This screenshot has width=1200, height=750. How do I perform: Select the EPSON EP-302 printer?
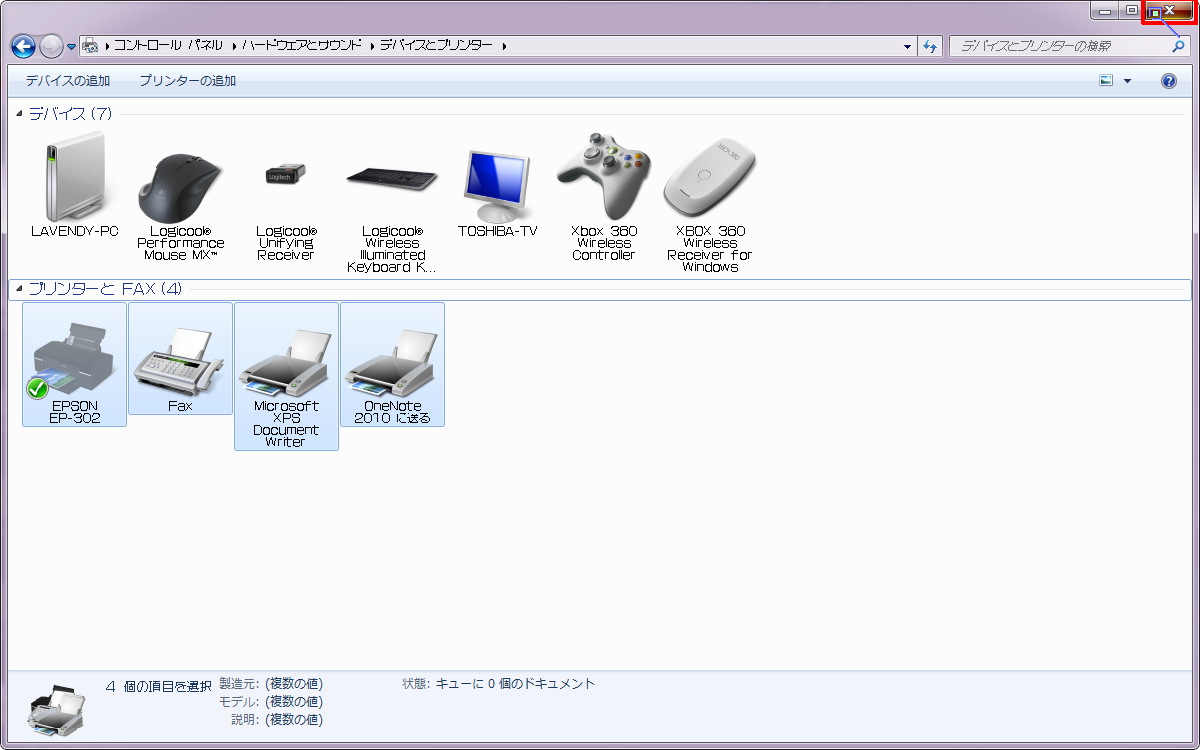click(74, 365)
